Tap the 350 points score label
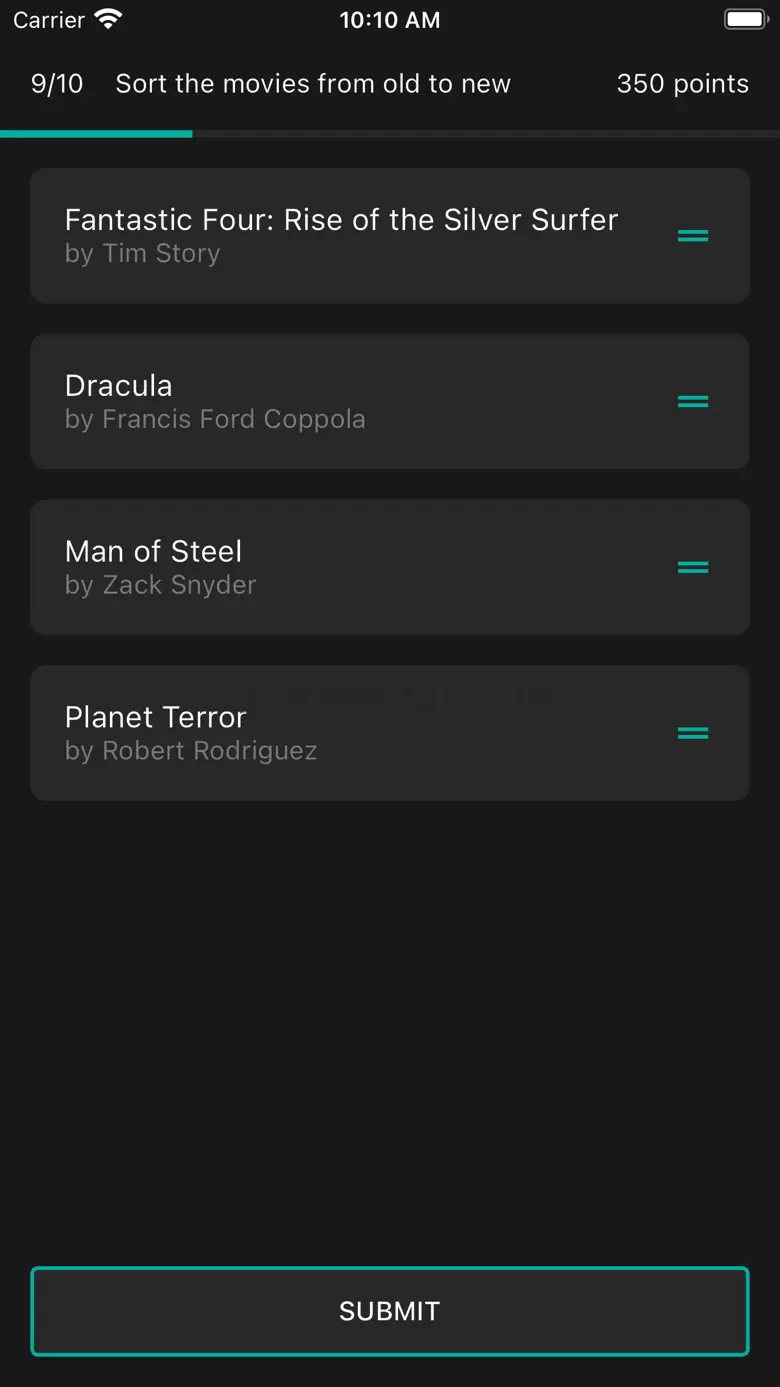The height and width of the screenshot is (1387, 780). (x=682, y=84)
